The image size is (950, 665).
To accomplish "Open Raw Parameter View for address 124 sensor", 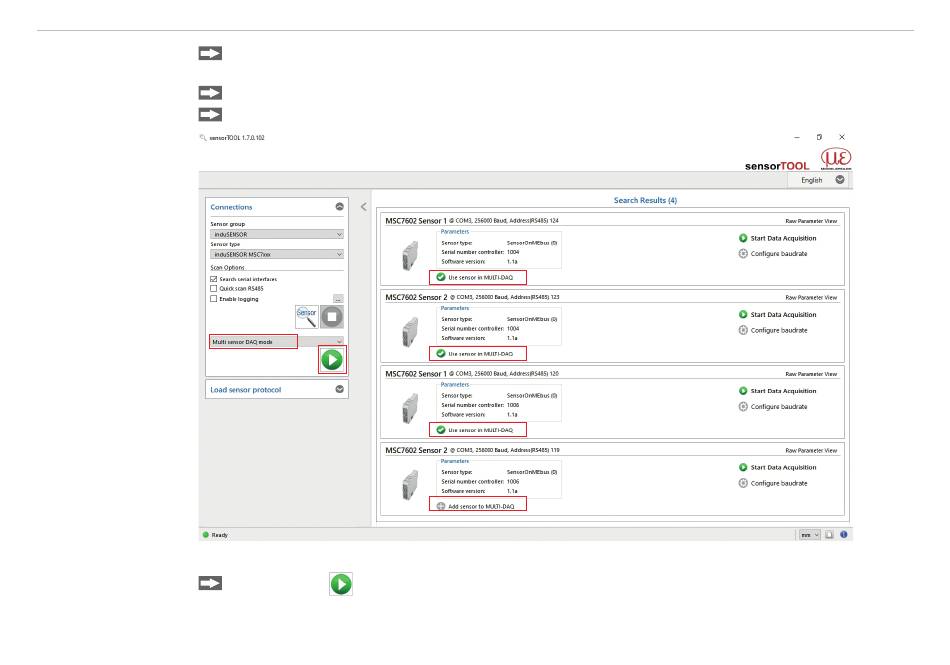I will (811, 221).
